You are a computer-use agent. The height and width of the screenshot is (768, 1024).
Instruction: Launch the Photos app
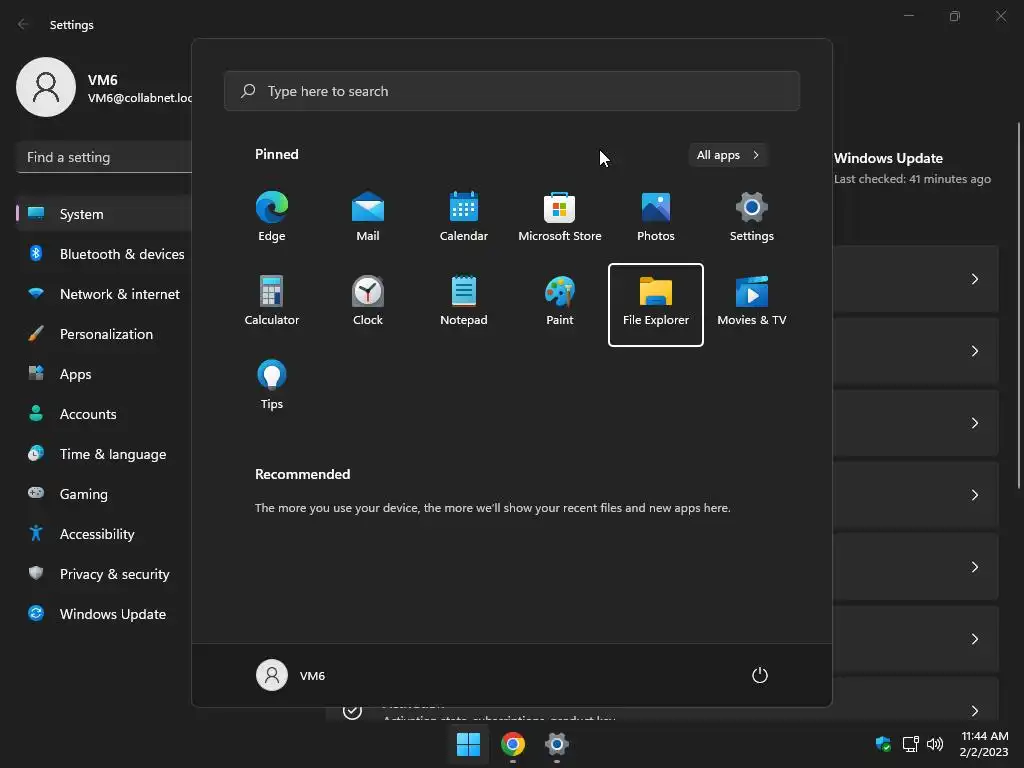tap(656, 217)
